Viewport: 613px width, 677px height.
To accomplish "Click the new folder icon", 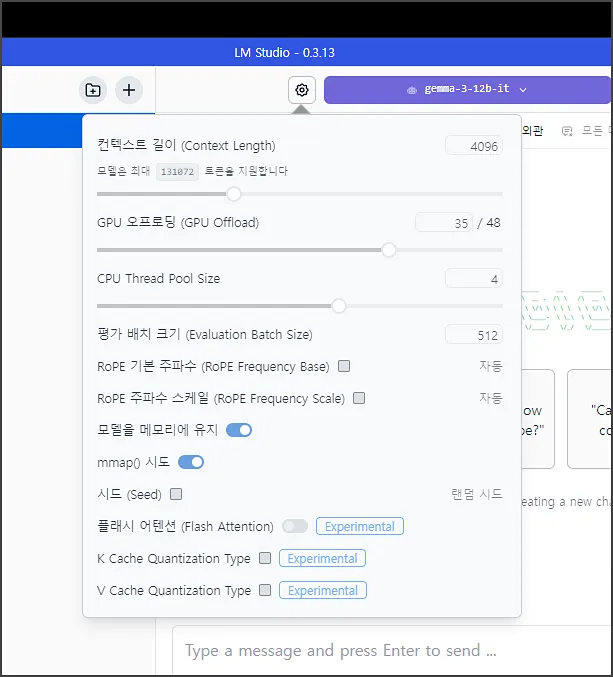I will (93, 90).
